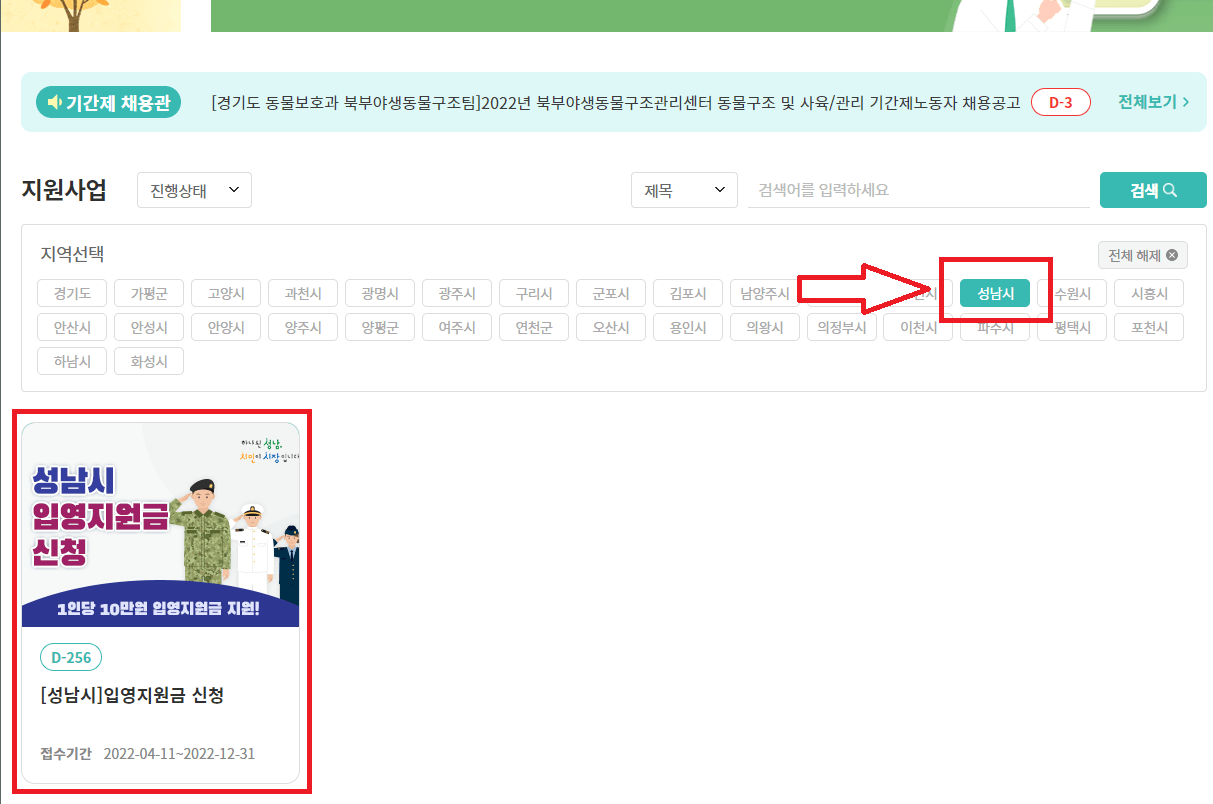The image size is (1213, 804).
Task: Open the 제목 search type dropdown
Action: [684, 190]
